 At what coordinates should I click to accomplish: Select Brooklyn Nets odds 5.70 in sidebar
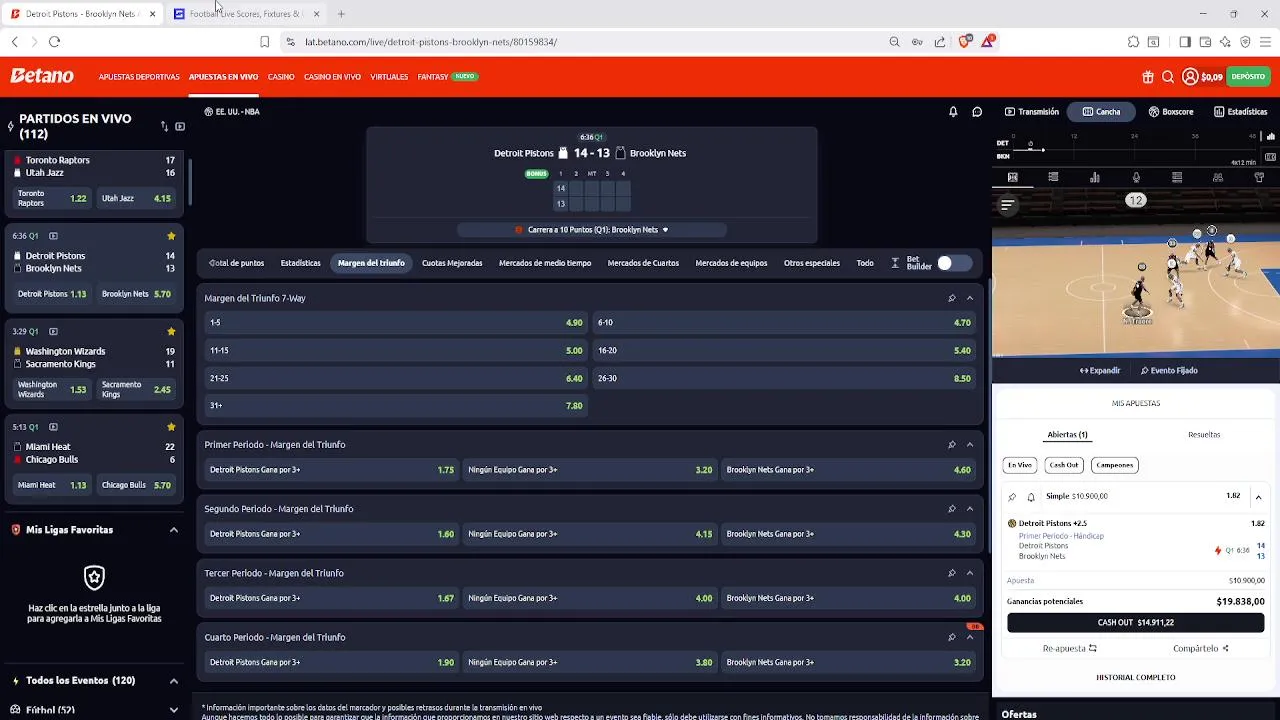[137, 294]
